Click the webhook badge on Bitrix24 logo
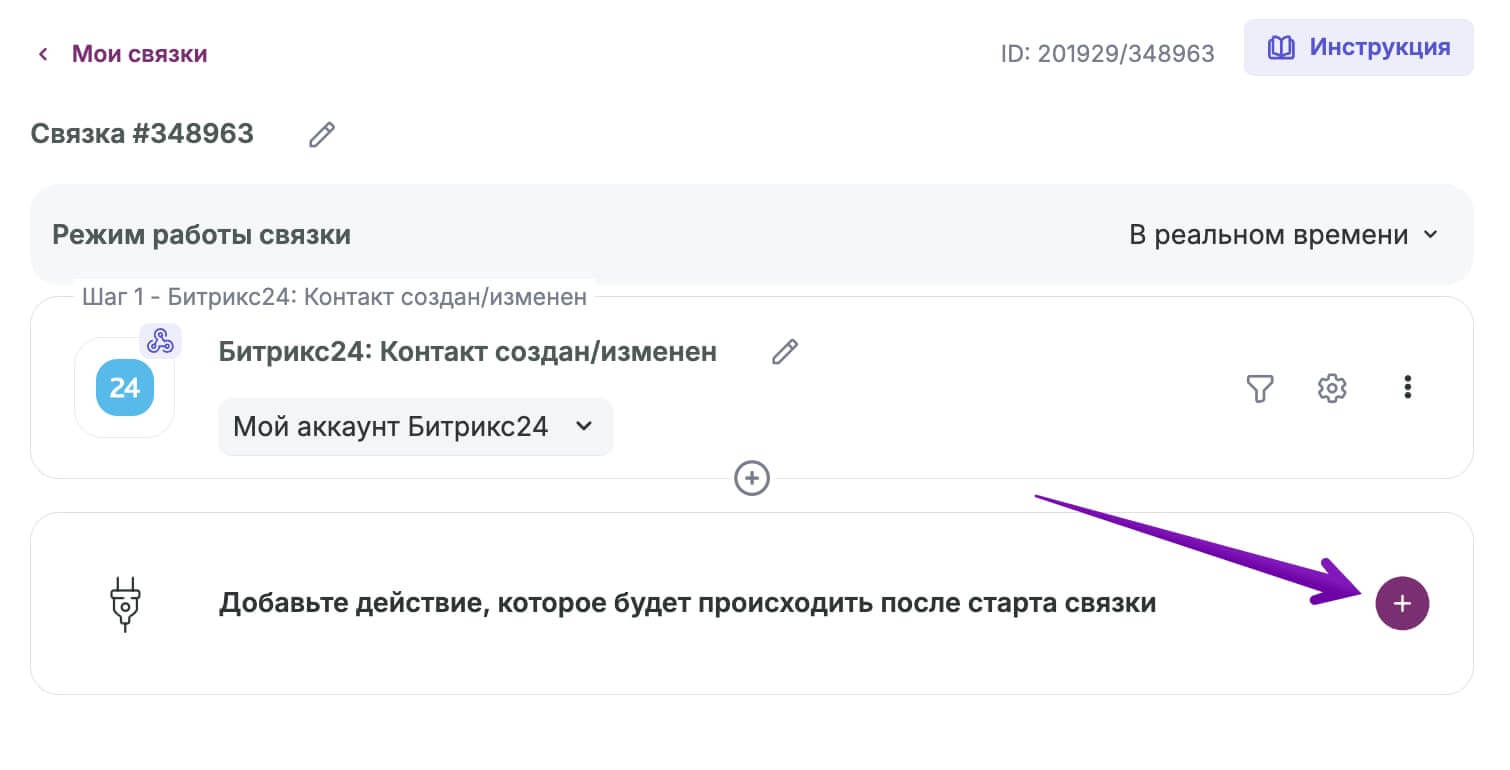This screenshot has height=770, width=1510. (160, 341)
